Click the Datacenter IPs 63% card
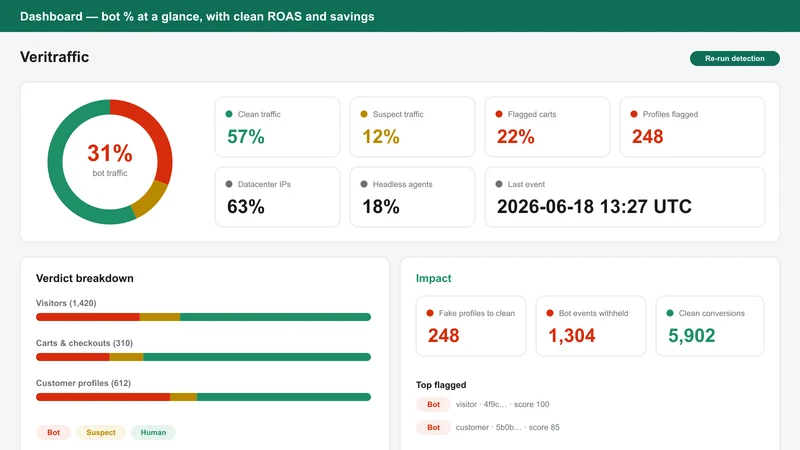This screenshot has width=800, height=450. tap(277, 197)
